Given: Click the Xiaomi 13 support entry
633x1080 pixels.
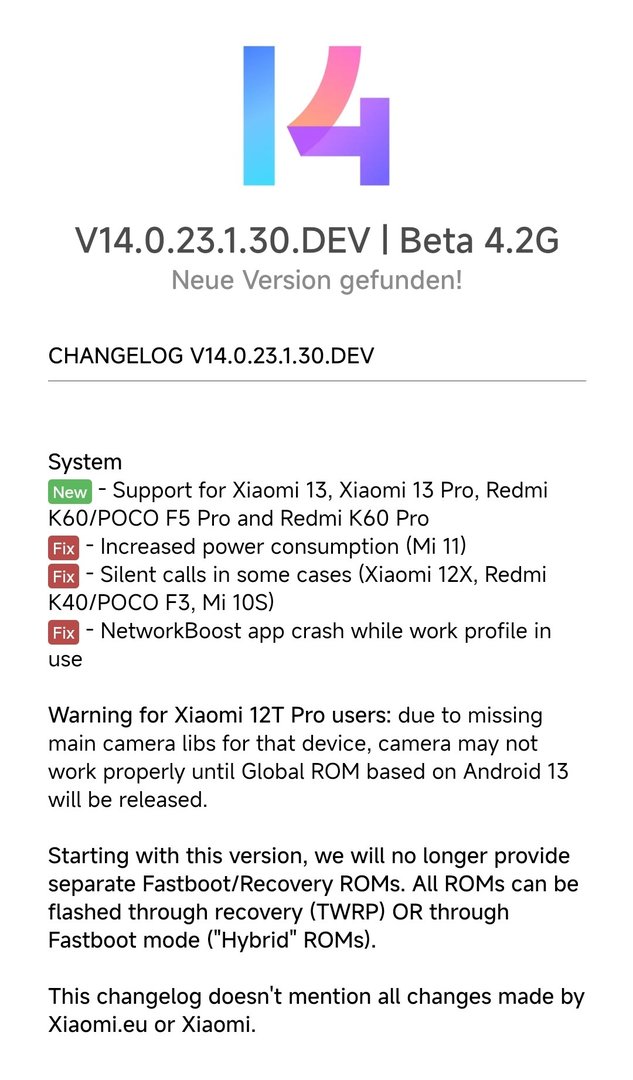Looking at the screenshot, I should [x=298, y=504].
